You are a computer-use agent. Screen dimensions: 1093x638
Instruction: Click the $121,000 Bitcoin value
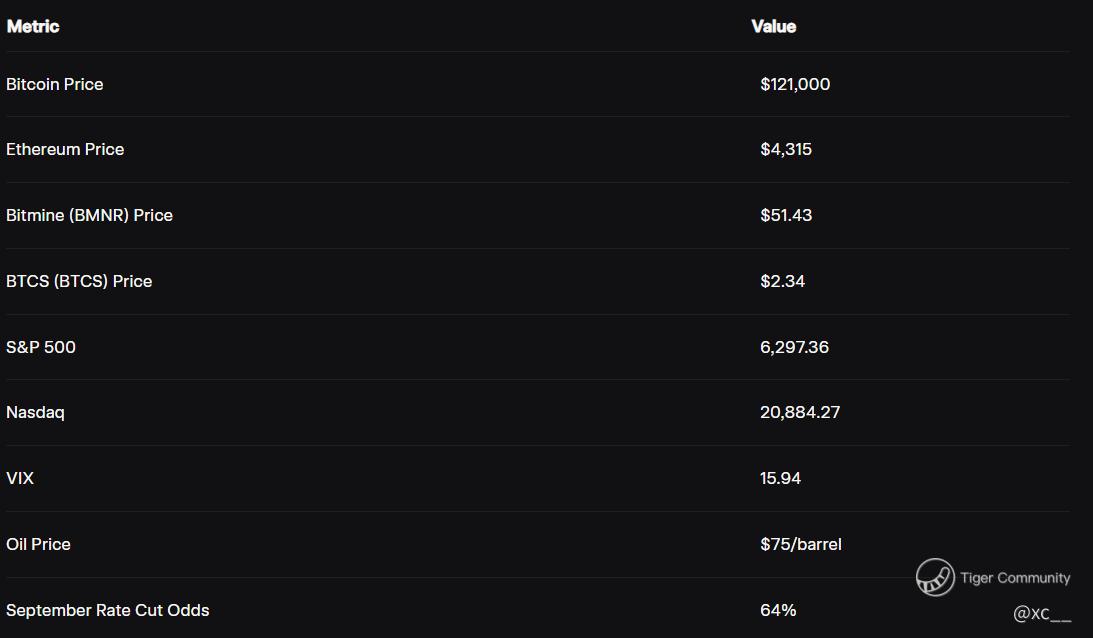pos(795,84)
